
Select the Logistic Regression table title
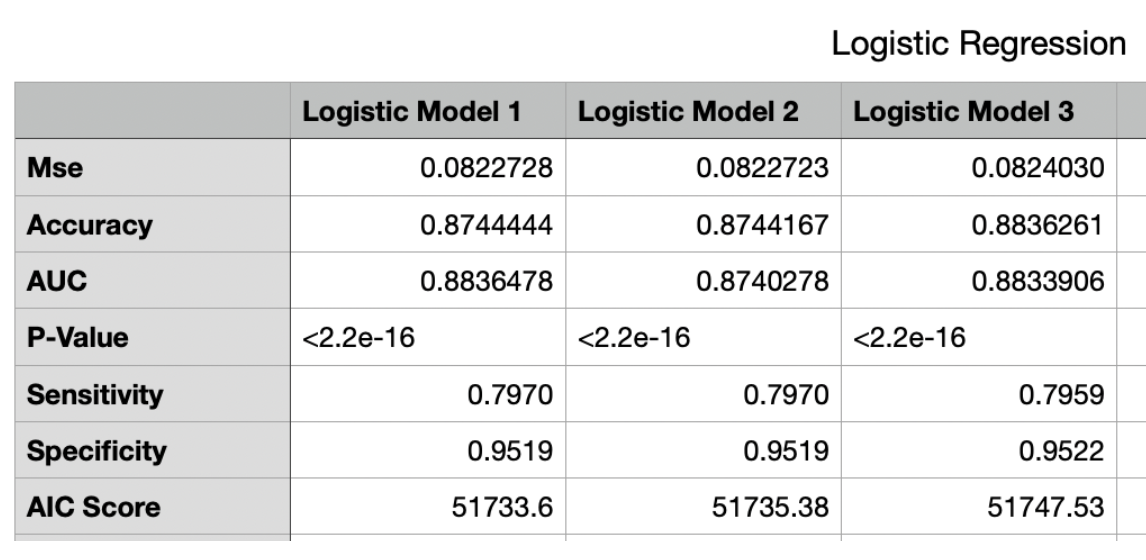(979, 43)
